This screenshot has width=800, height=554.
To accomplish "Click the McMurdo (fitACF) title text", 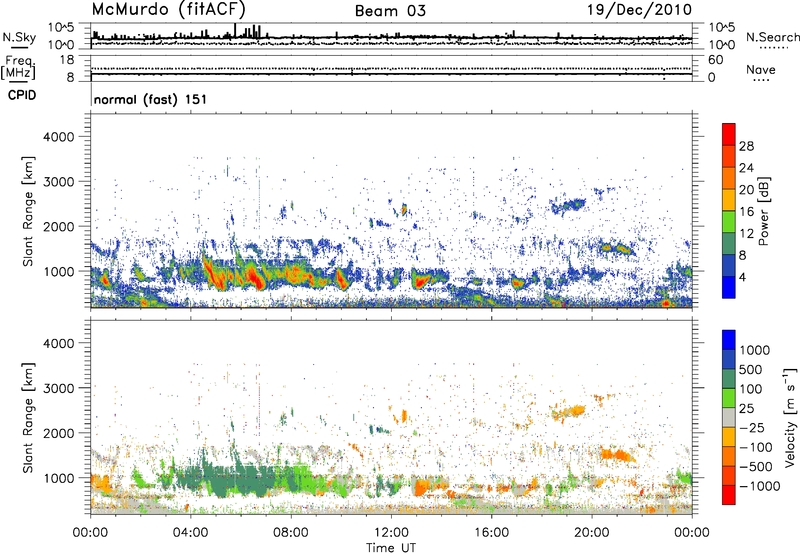I will click(168, 10).
